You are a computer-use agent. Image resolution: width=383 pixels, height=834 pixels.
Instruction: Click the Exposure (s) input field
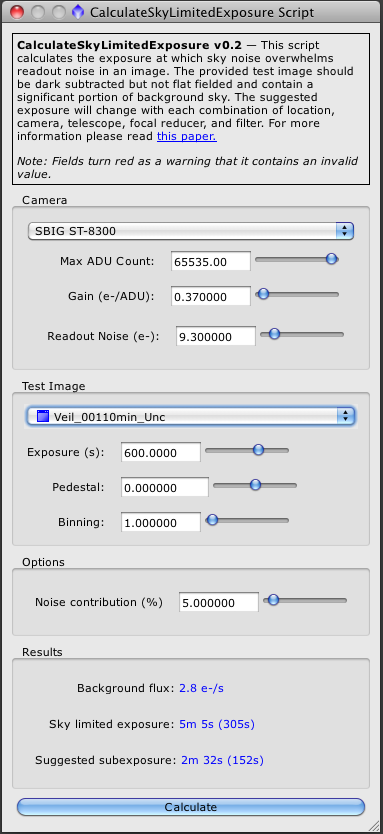(161, 453)
